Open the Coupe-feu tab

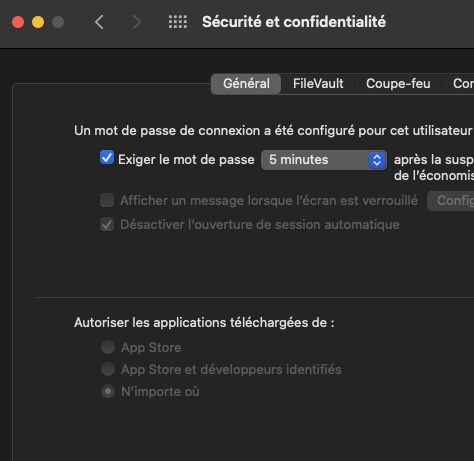[398, 84]
